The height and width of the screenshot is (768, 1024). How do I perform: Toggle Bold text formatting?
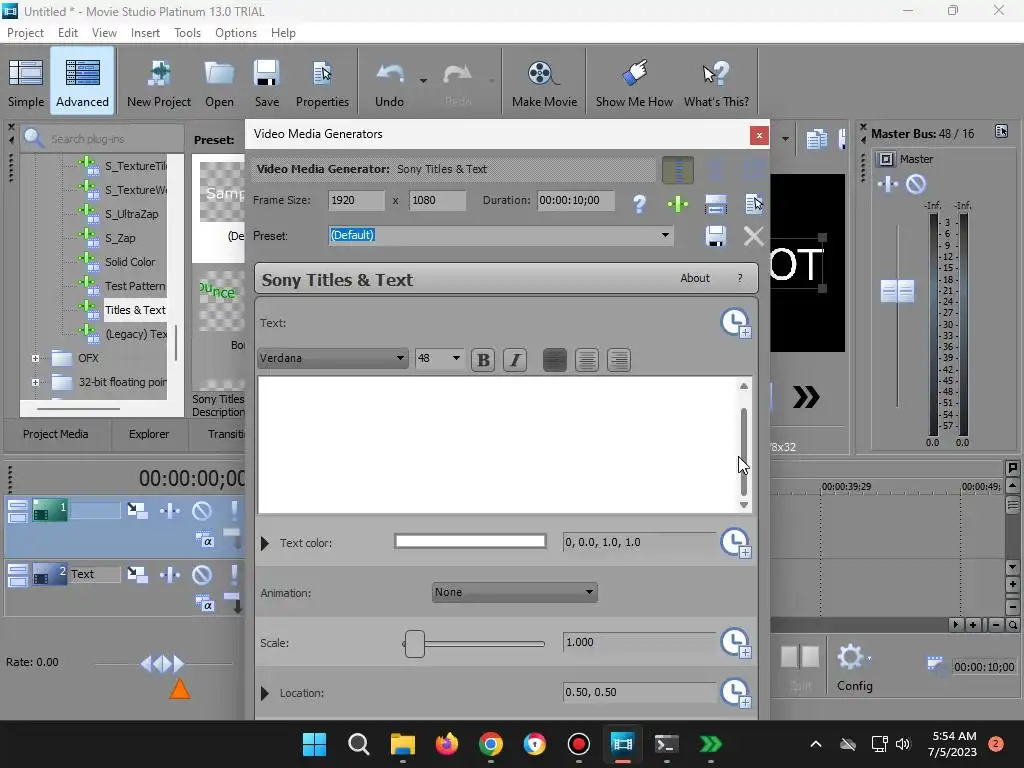(x=483, y=360)
